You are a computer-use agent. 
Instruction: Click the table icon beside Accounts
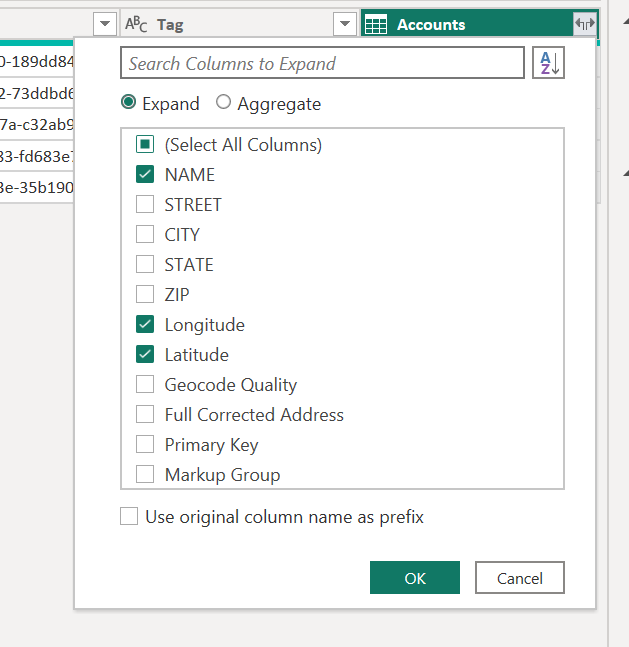point(376,25)
